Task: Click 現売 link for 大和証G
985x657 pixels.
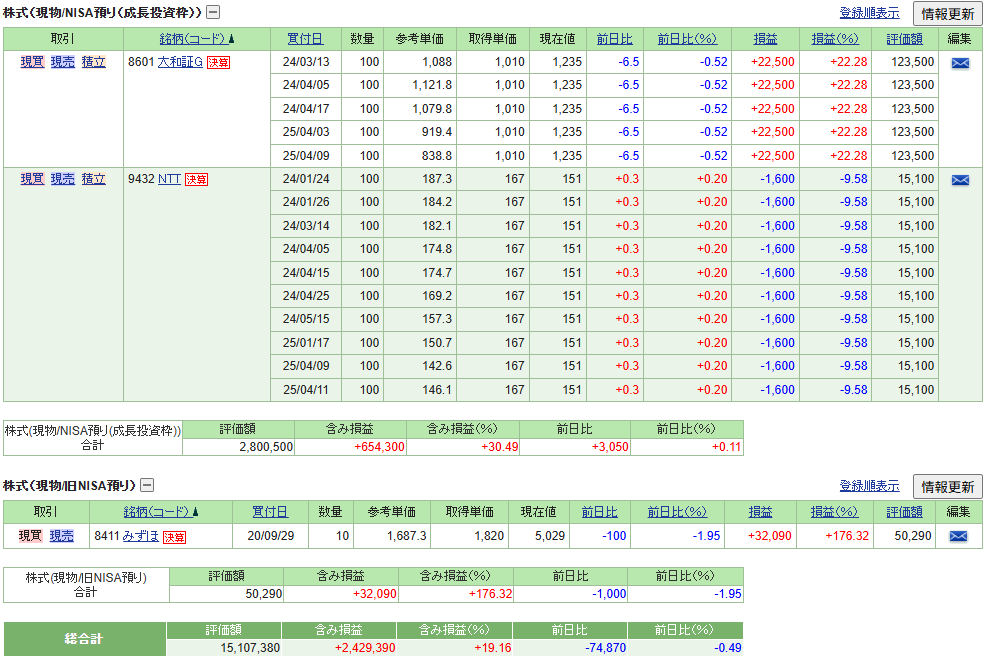Action: (63, 62)
